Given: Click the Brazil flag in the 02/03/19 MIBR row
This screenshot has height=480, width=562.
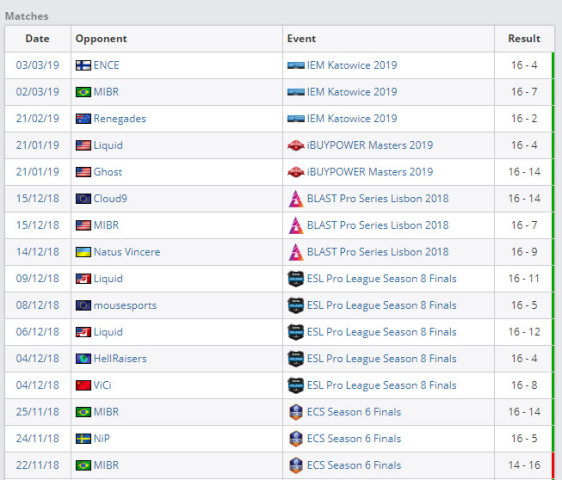Looking at the screenshot, I should point(83,92).
